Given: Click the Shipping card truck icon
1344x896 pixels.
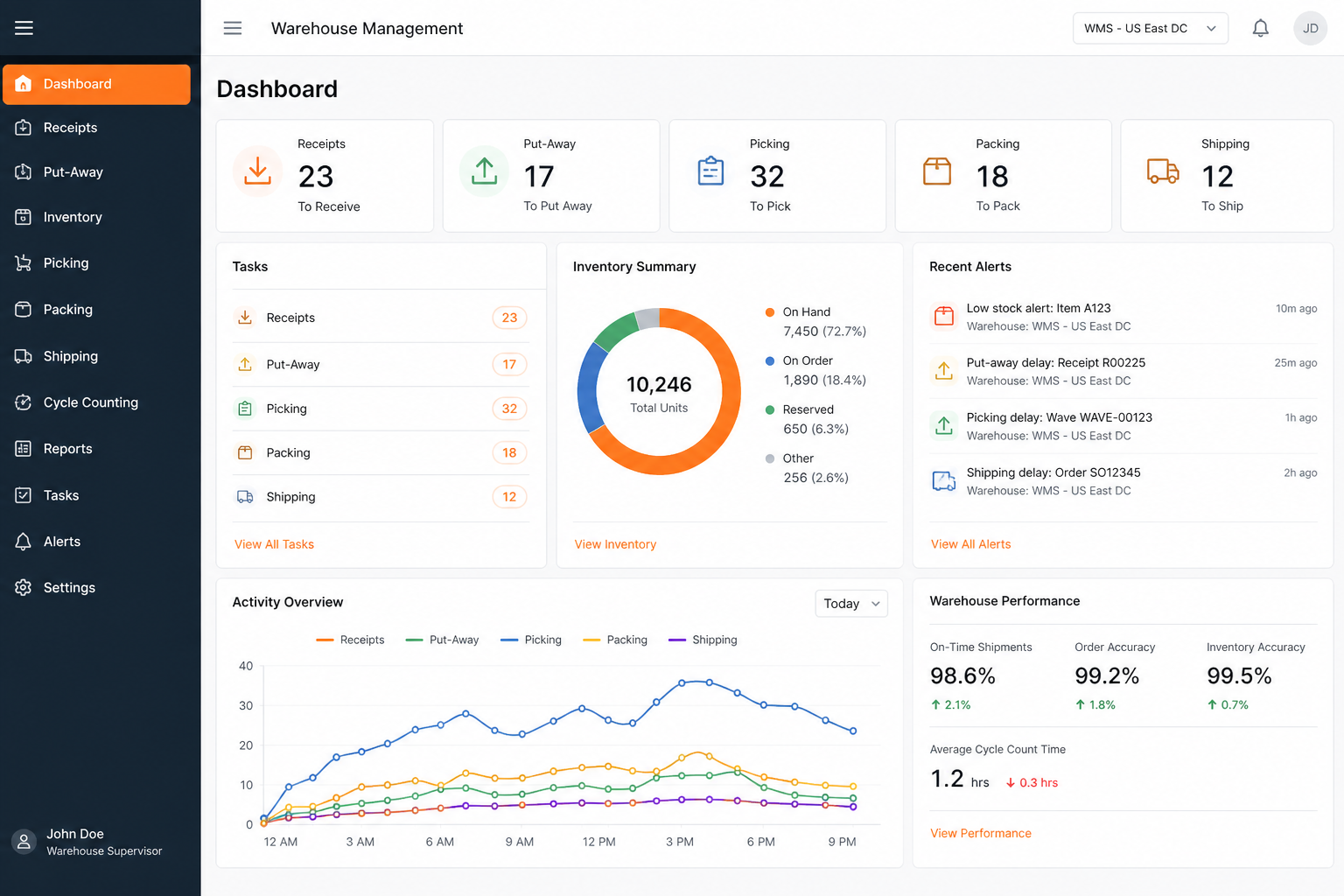Looking at the screenshot, I should [1163, 171].
